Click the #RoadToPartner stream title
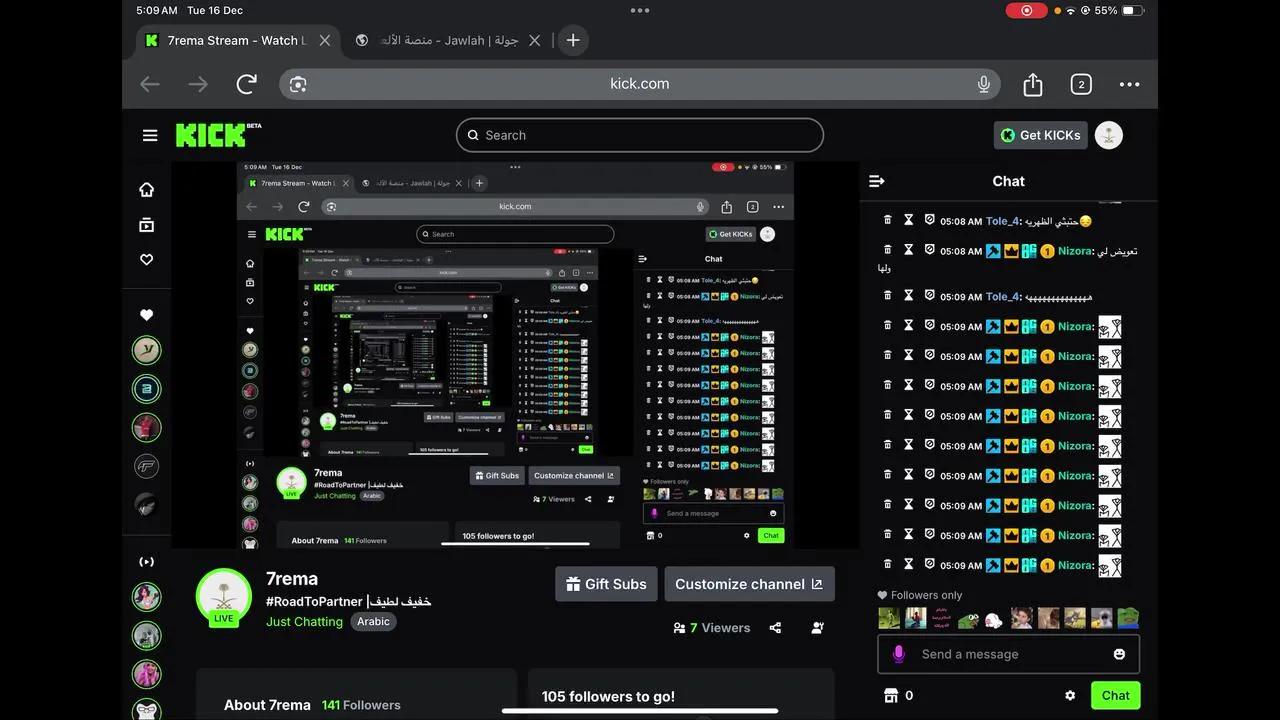 [x=348, y=602]
